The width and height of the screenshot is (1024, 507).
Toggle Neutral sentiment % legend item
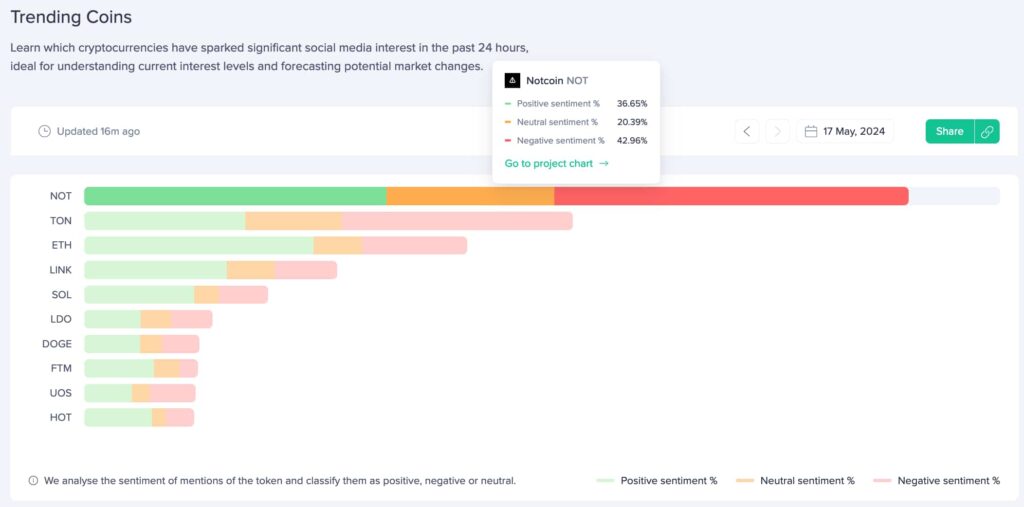(x=795, y=481)
